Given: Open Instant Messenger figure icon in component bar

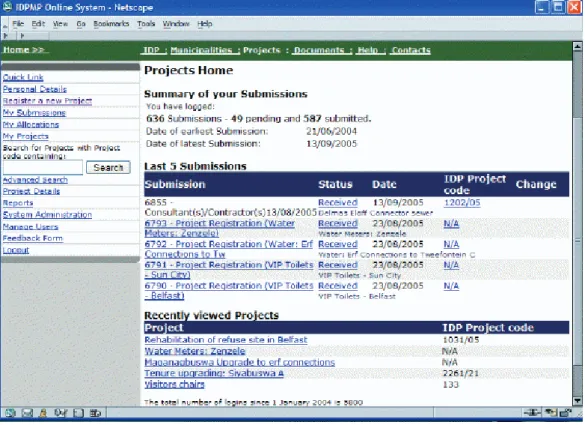Looking at the screenshot, I should pyautogui.click(x=43, y=413).
